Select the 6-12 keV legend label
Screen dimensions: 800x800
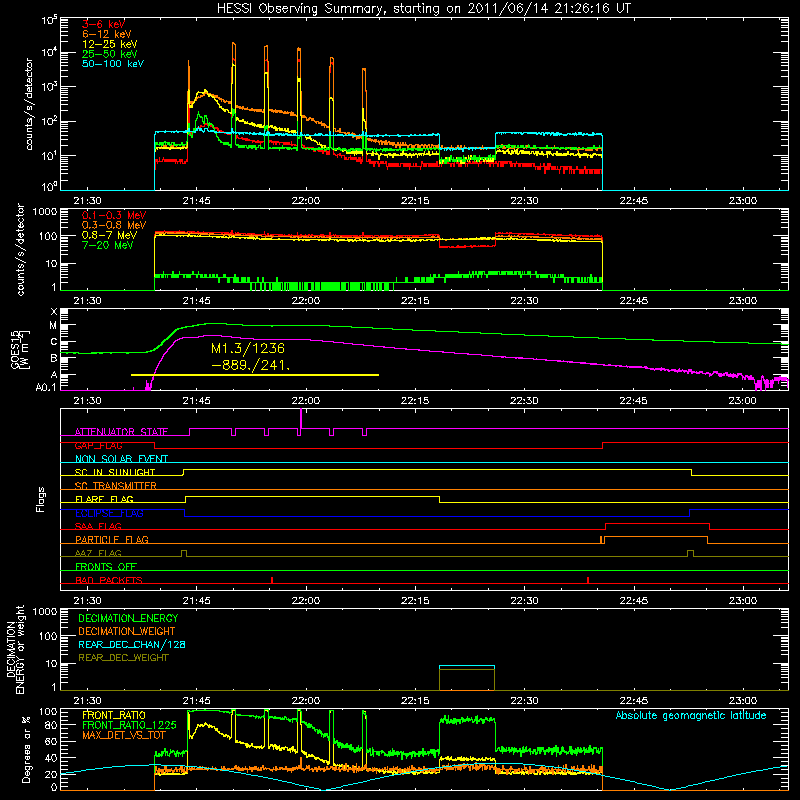[x=107, y=34]
